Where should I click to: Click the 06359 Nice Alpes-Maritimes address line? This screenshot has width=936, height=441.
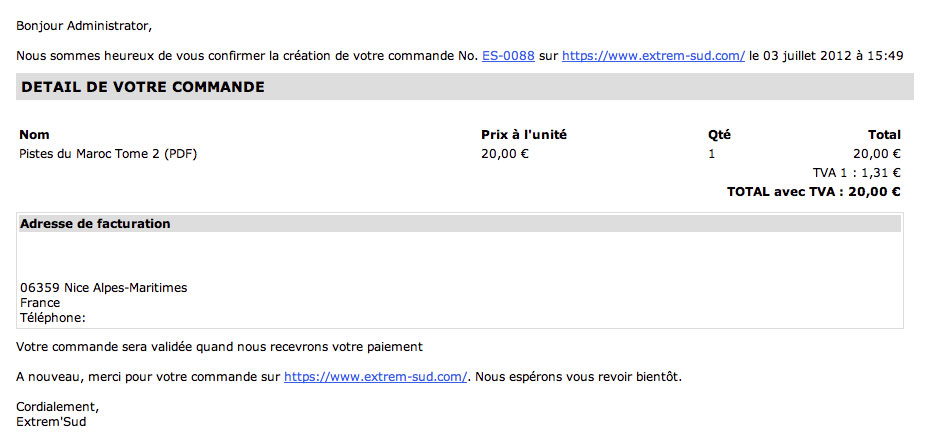pos(104,288)
